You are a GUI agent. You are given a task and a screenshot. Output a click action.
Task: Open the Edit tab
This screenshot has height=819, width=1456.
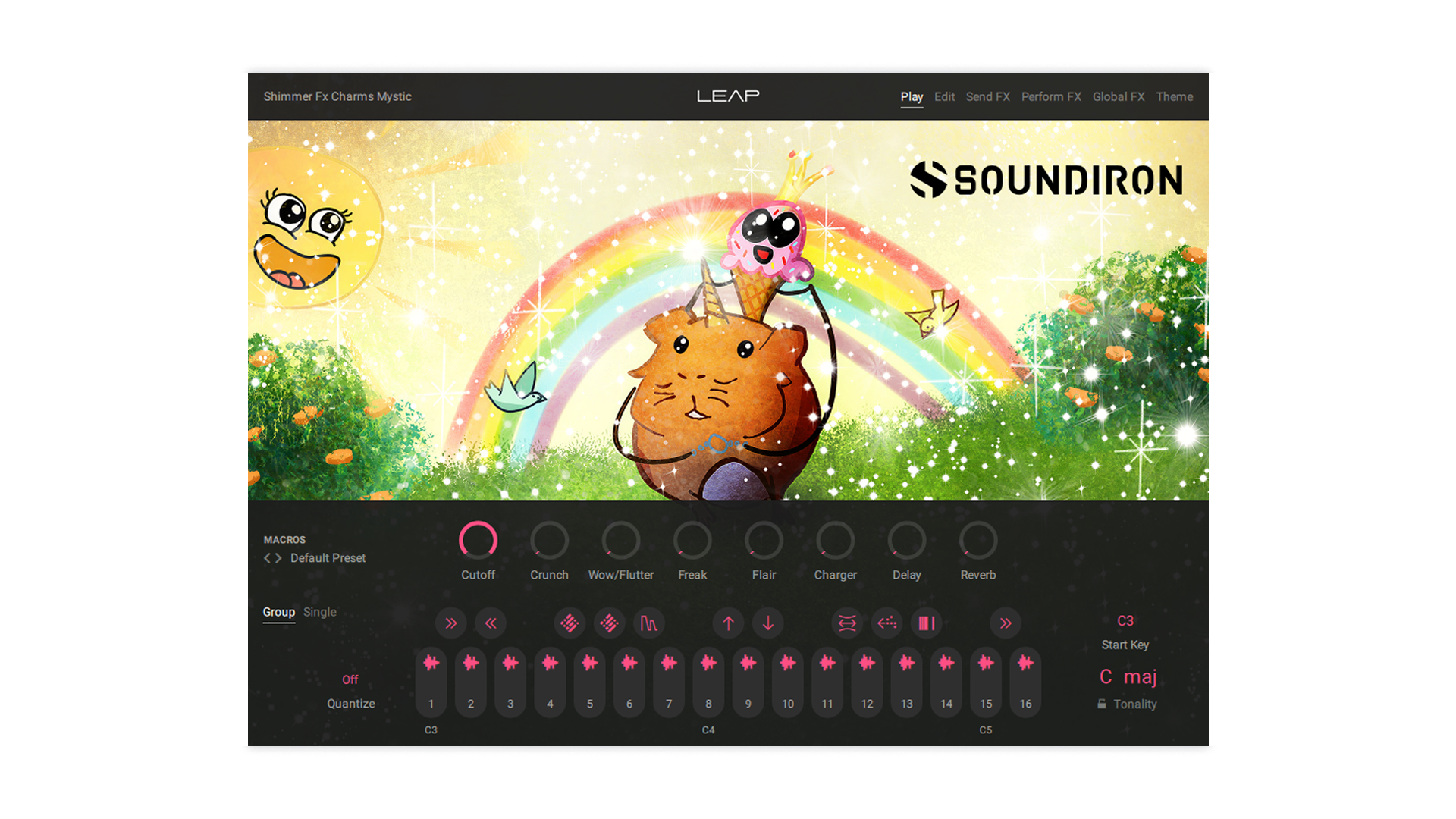point(944,97)
